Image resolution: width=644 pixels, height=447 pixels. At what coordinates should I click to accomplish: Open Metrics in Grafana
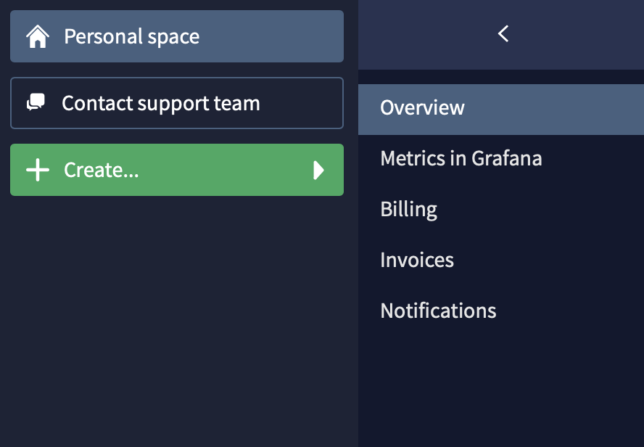(x=460, y=158)
